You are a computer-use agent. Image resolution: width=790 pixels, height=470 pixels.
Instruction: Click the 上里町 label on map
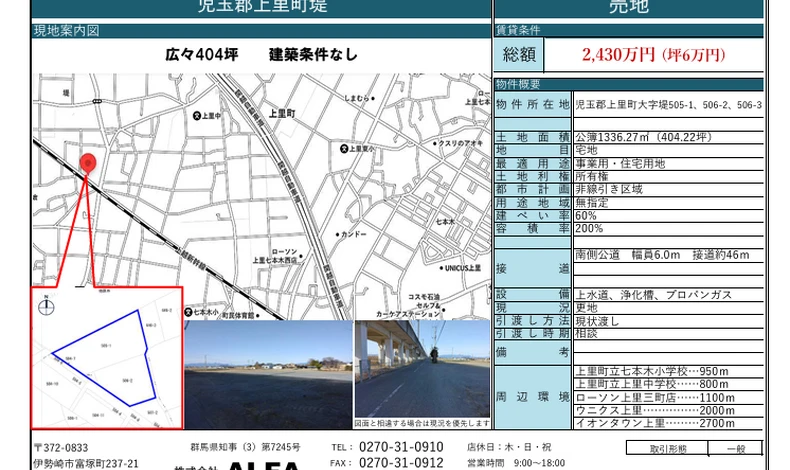point(282,114)
